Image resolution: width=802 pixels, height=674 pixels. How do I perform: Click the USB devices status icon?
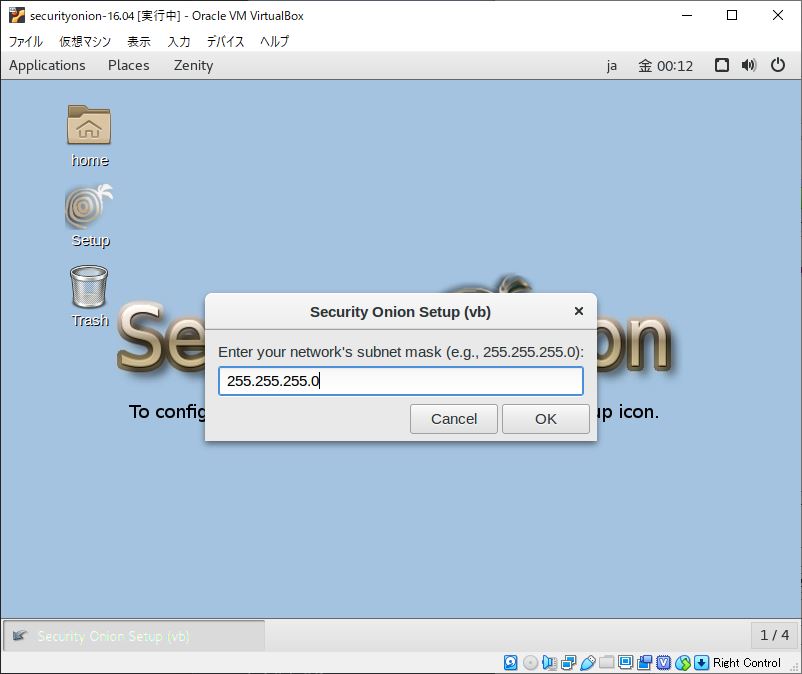[588, 663]
